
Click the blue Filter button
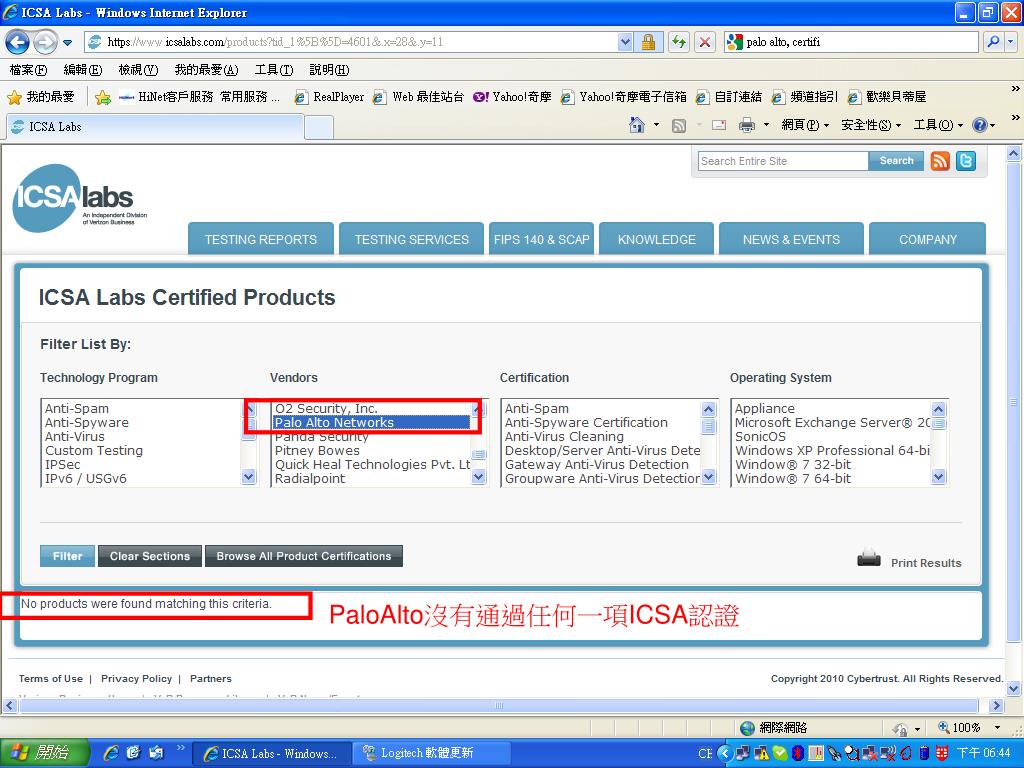[x=67, y=556]
